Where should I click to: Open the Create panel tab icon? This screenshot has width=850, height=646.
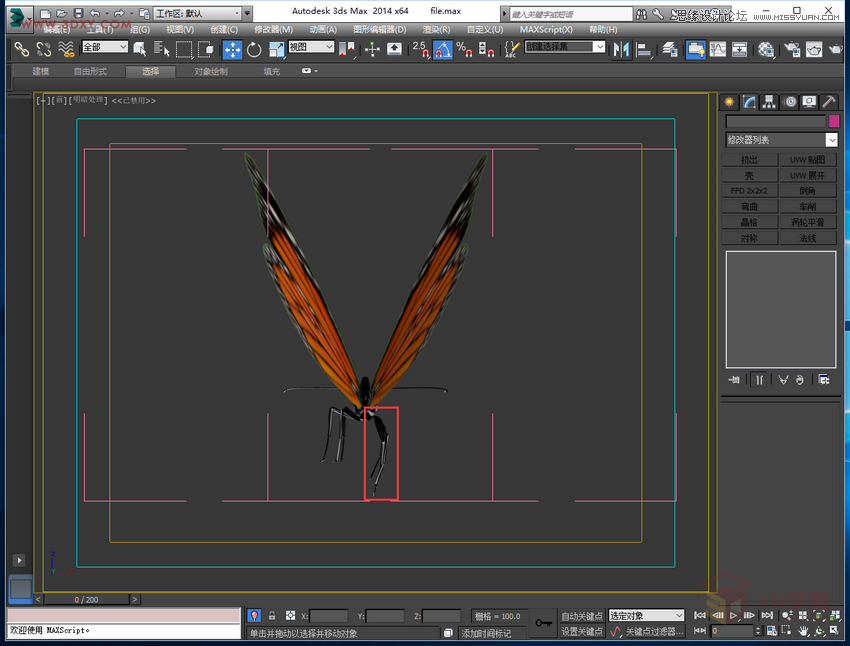pyautogui.click(x=730, y=102)
